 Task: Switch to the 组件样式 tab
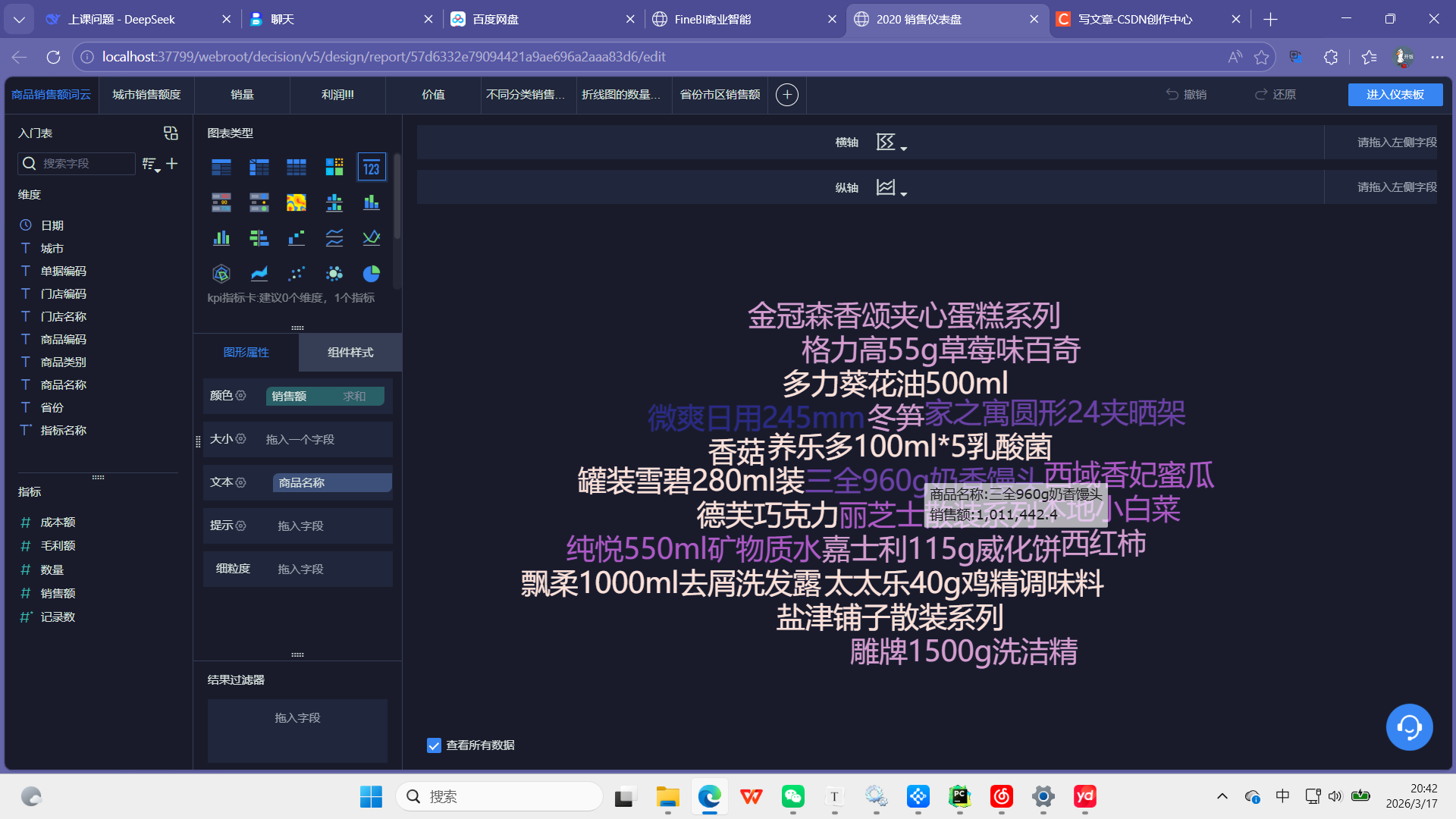coord(350,353)
